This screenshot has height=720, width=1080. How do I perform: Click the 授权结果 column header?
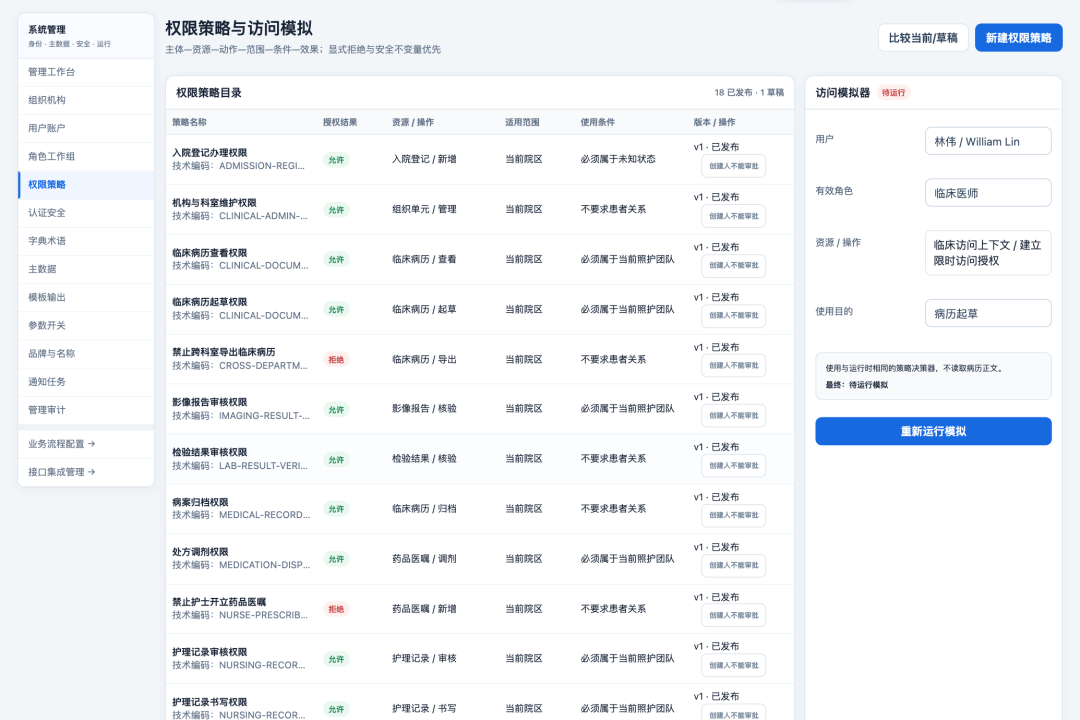pyautogui.click(x=340, y=123)
